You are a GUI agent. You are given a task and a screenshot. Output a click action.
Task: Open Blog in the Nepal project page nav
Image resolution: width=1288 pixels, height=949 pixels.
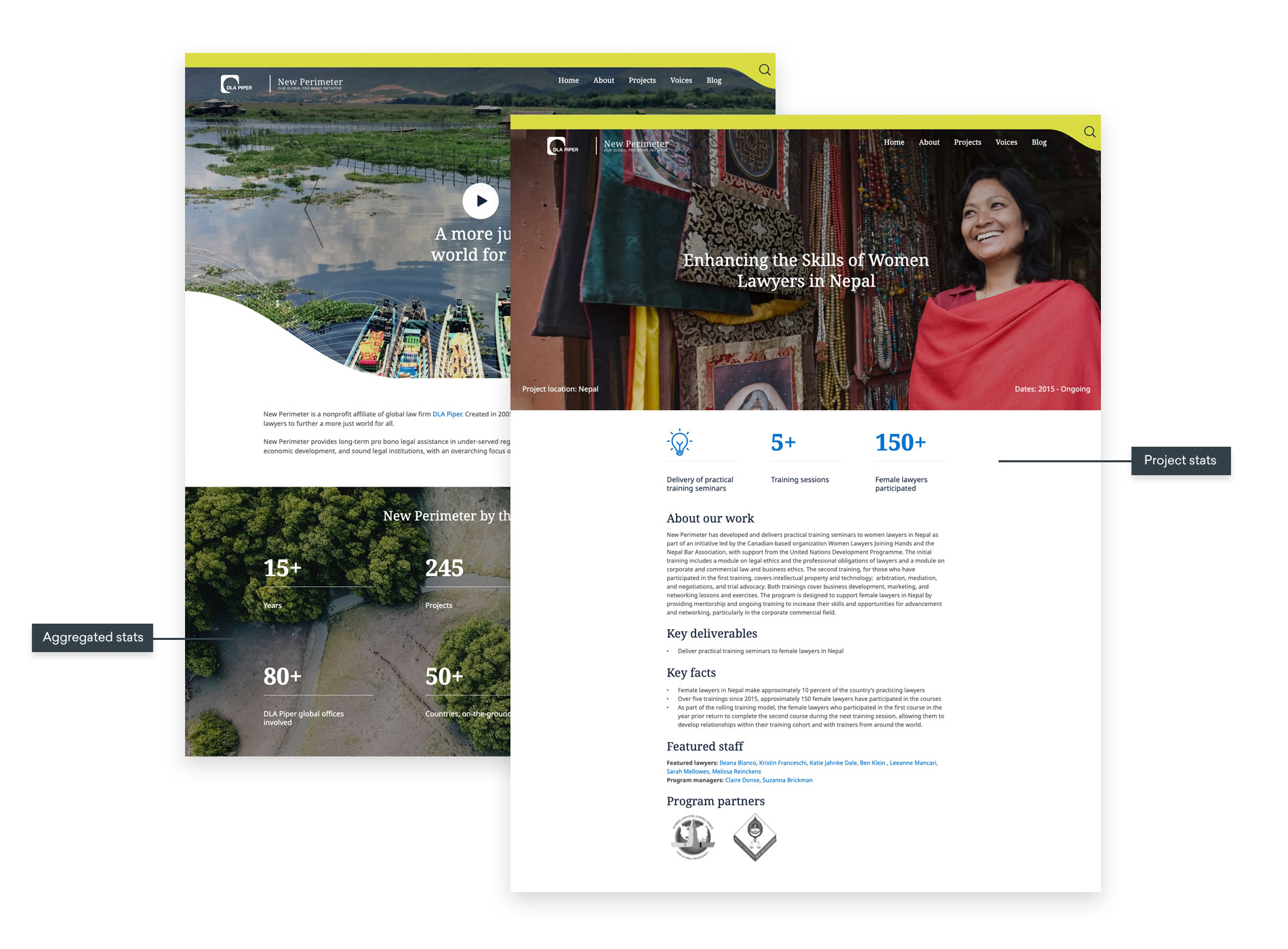tap(1039, 142)
